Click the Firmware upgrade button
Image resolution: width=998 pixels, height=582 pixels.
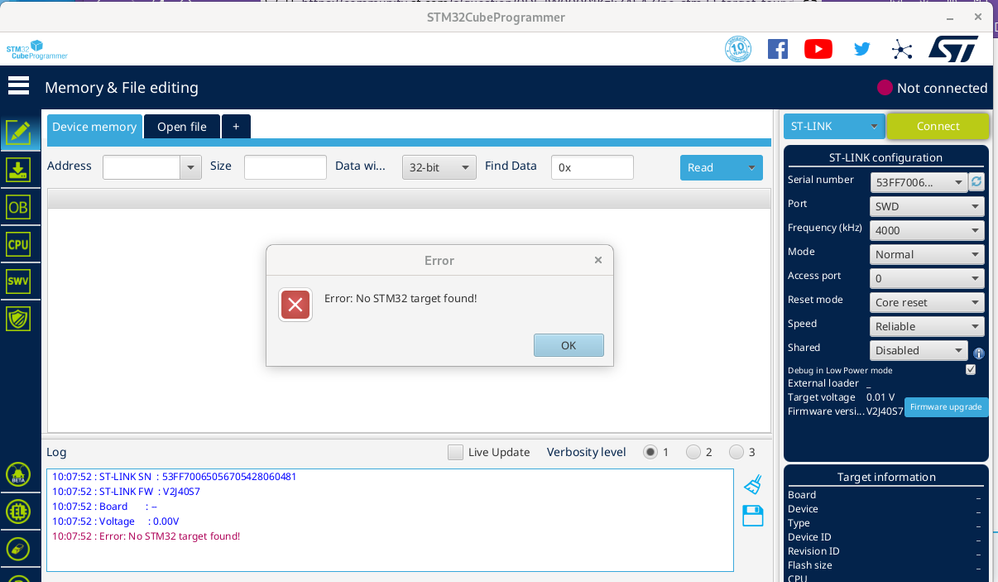click(946, 407)
